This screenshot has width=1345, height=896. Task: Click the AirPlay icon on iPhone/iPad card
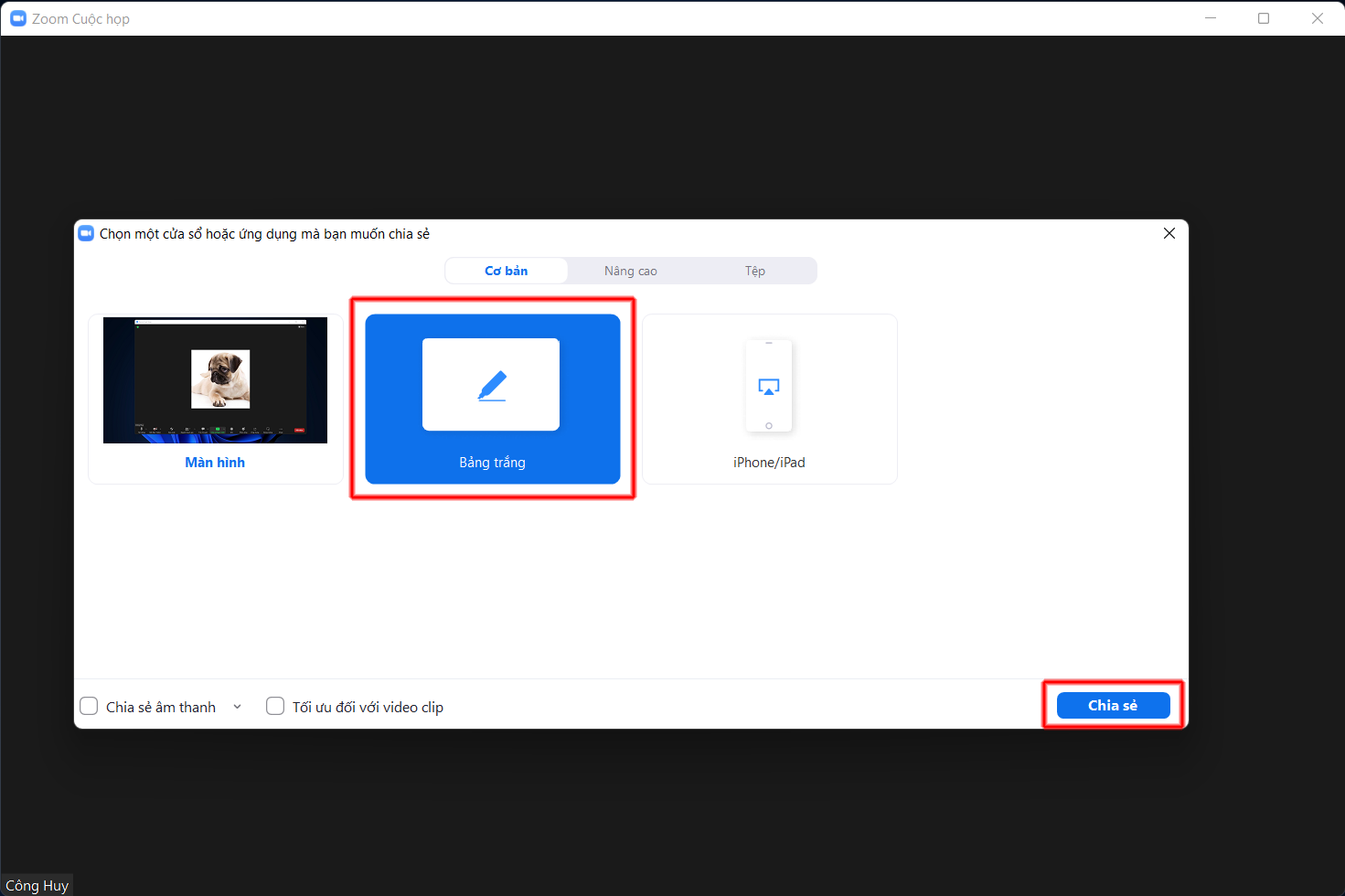(769, 387)
